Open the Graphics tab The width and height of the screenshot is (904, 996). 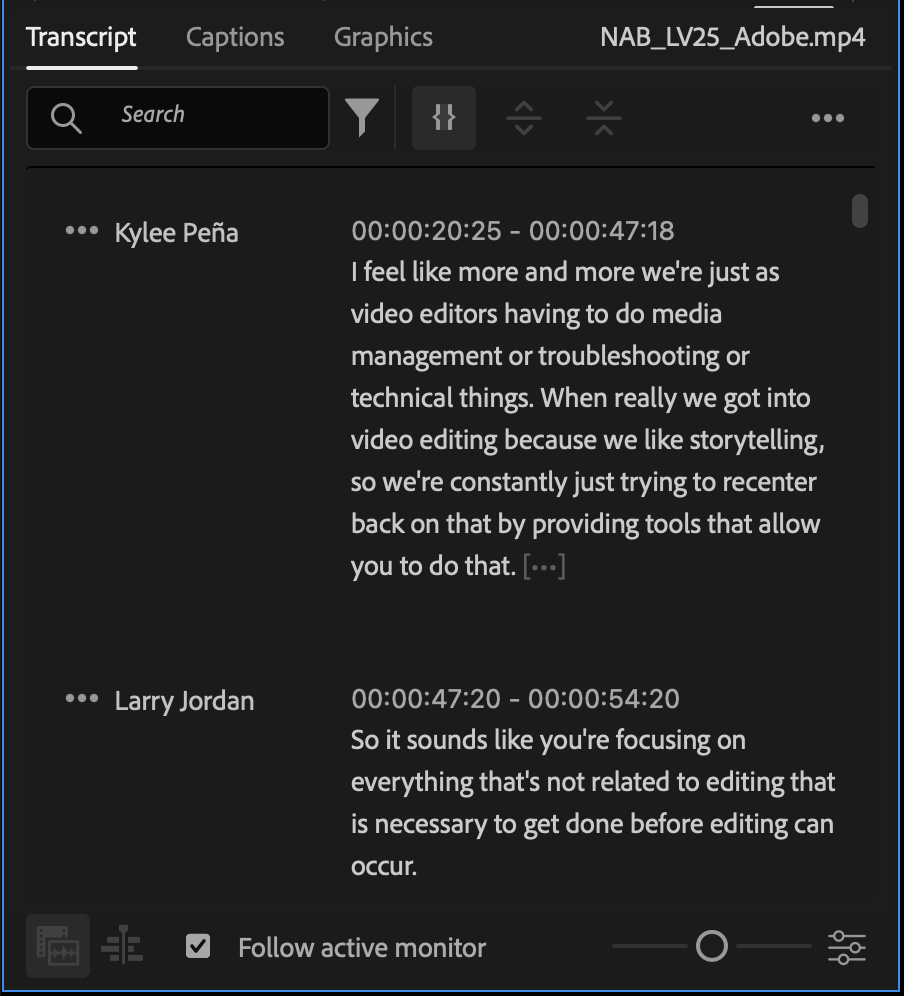(383, 37)
